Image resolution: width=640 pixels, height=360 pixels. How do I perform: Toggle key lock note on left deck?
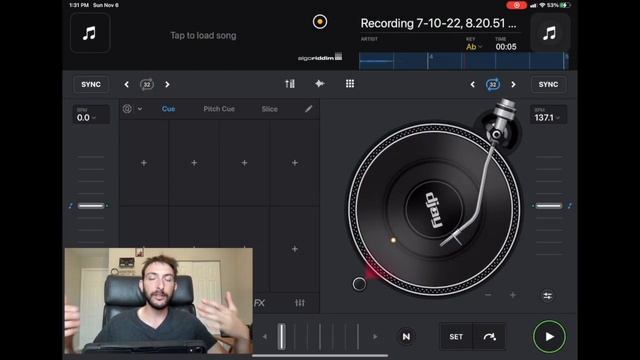(x=70, y=206)
